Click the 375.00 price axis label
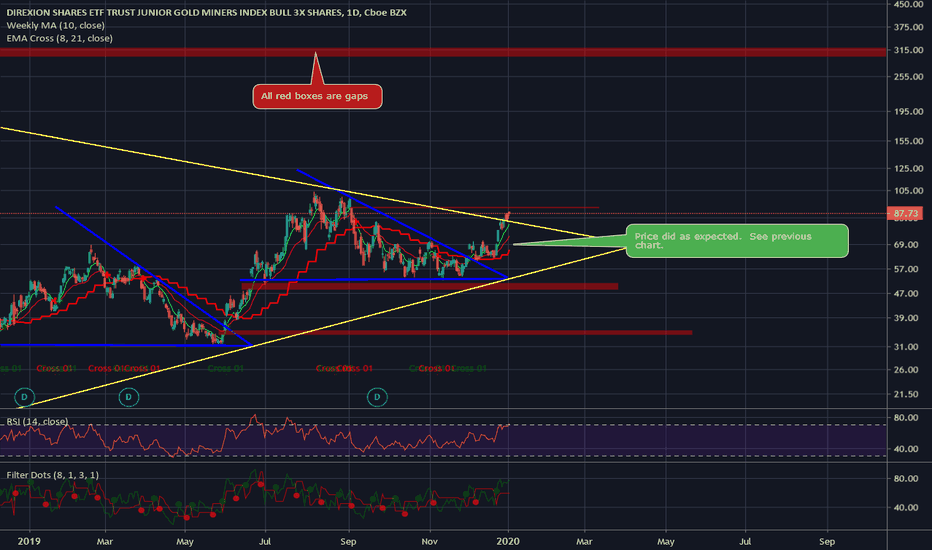This screenshot has width=932, height=550. [x=908, y=27]
